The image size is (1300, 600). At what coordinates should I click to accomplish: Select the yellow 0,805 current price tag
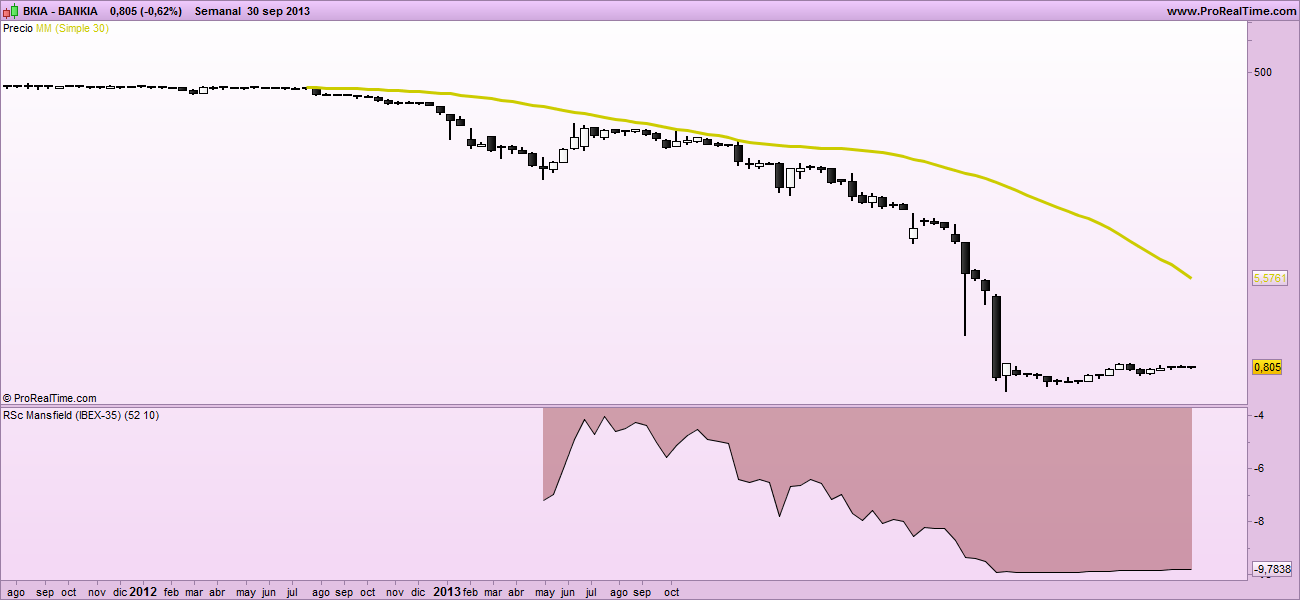point(1267,367)
